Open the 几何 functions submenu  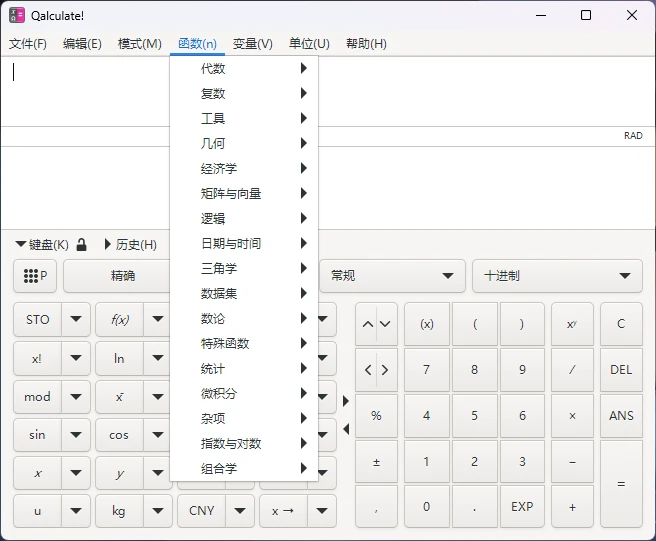click(244, 144)
